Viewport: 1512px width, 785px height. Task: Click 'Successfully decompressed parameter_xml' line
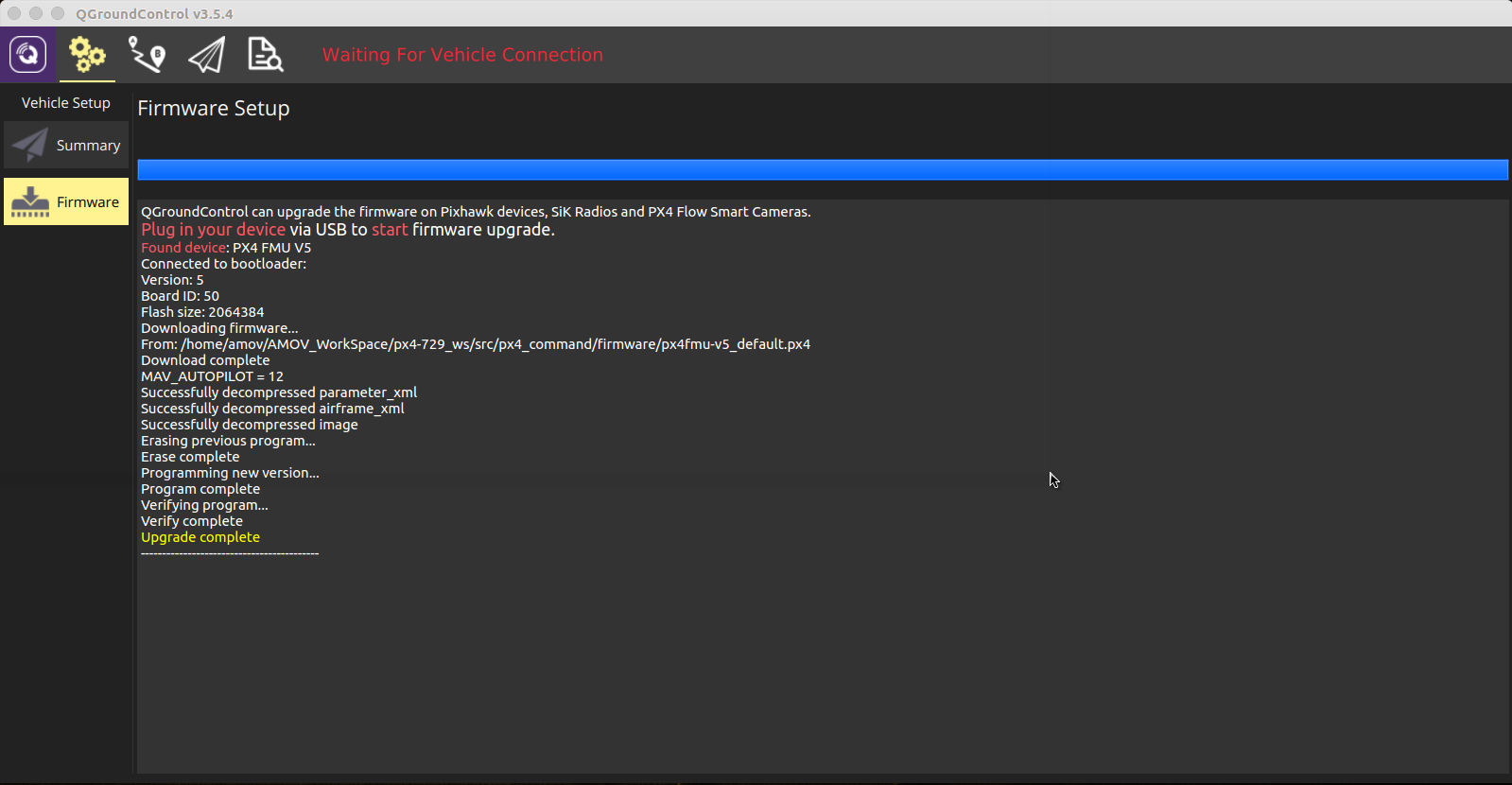coord(279,392)
